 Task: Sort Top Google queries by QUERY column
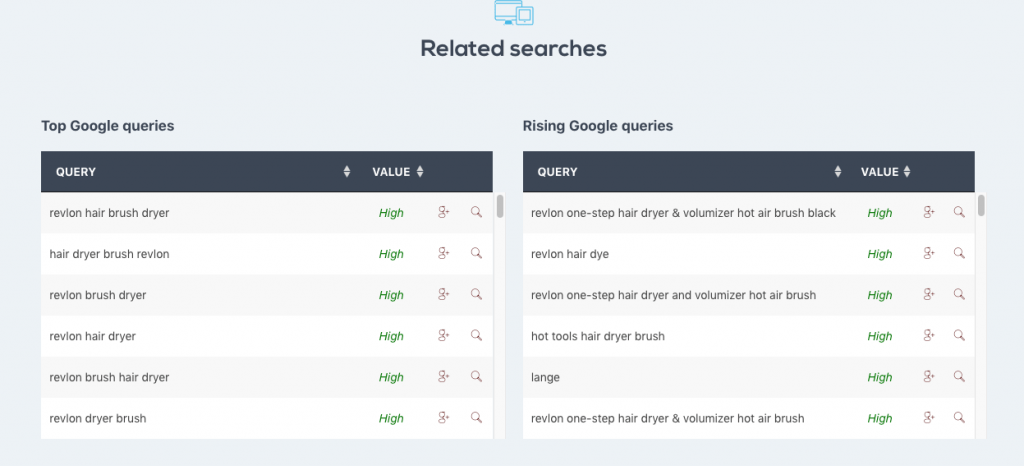[x=347, y=172]
